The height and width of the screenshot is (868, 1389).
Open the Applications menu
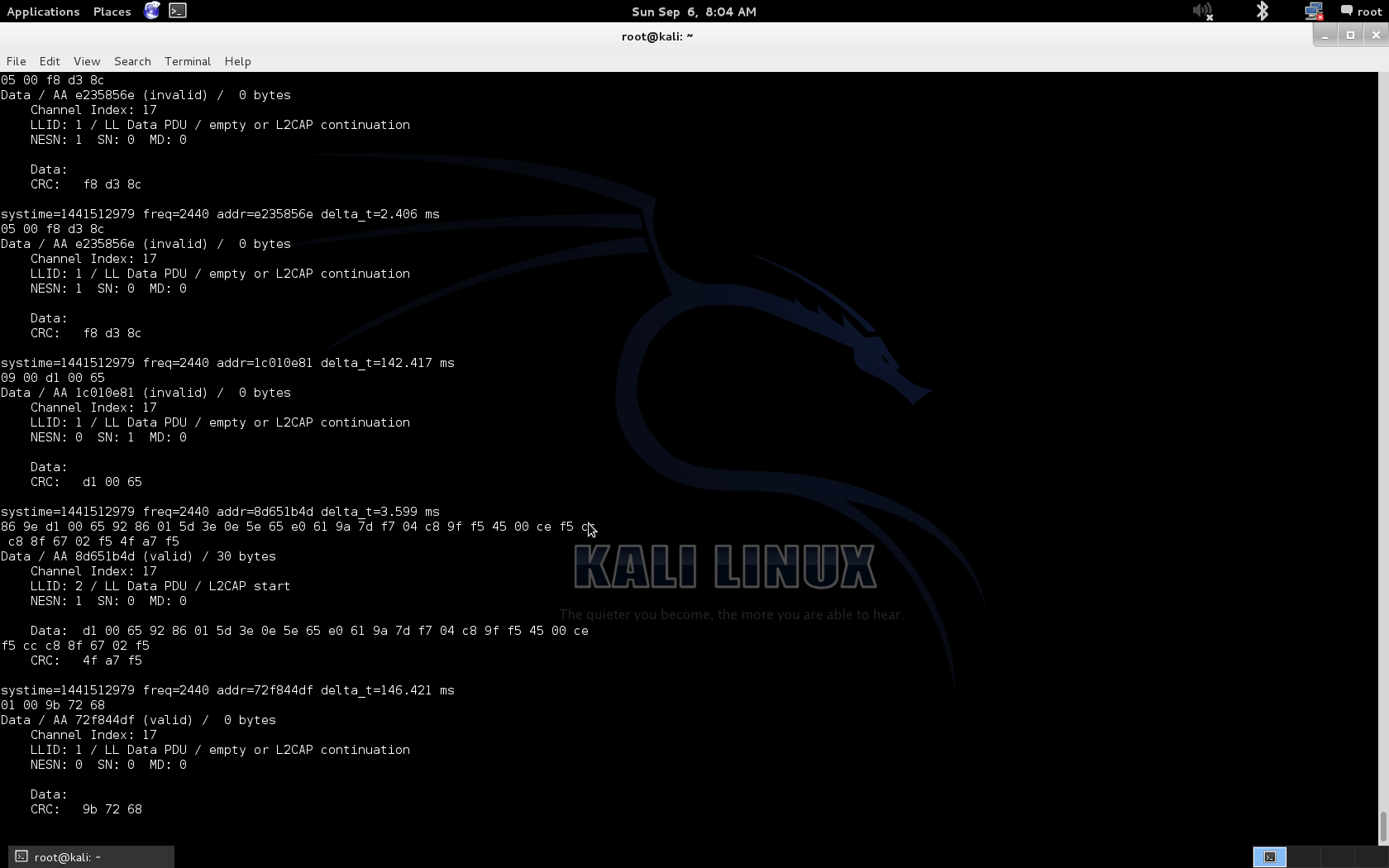[x=43, y=11]
